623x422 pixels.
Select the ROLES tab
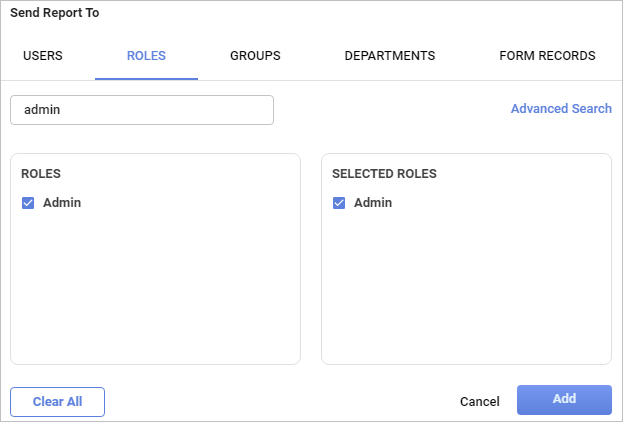(146, 56)
